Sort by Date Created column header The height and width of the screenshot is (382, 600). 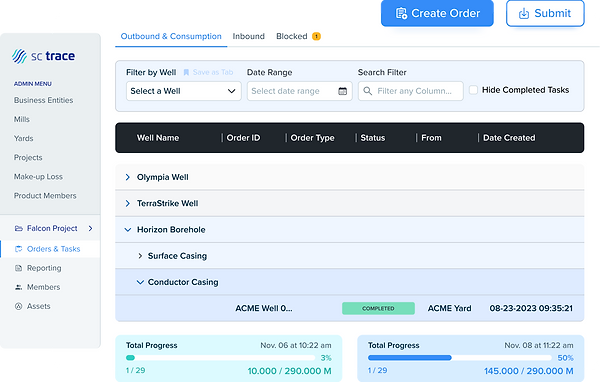pos(509,138)
